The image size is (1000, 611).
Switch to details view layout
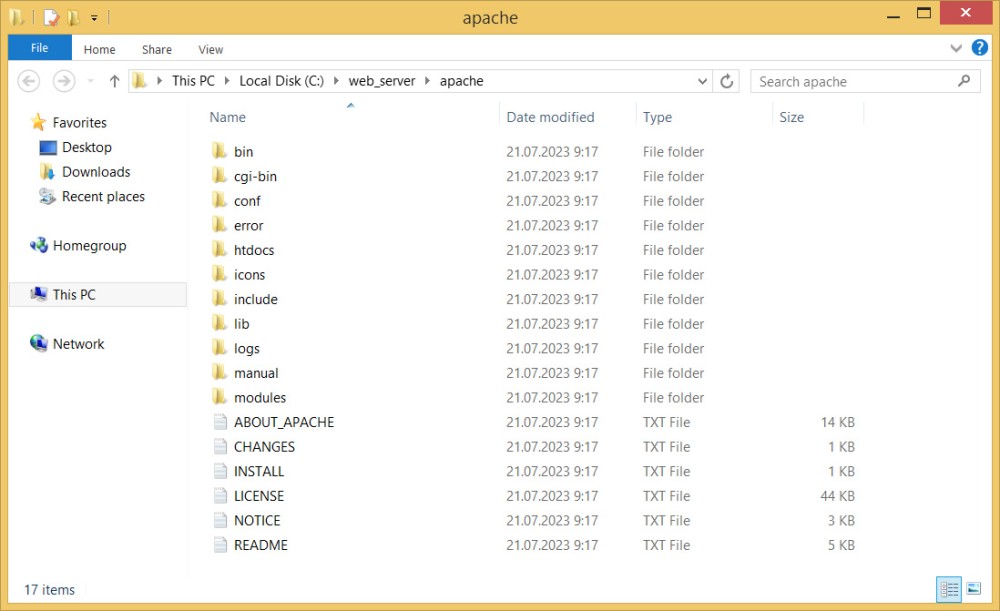[x=949, y=589]
